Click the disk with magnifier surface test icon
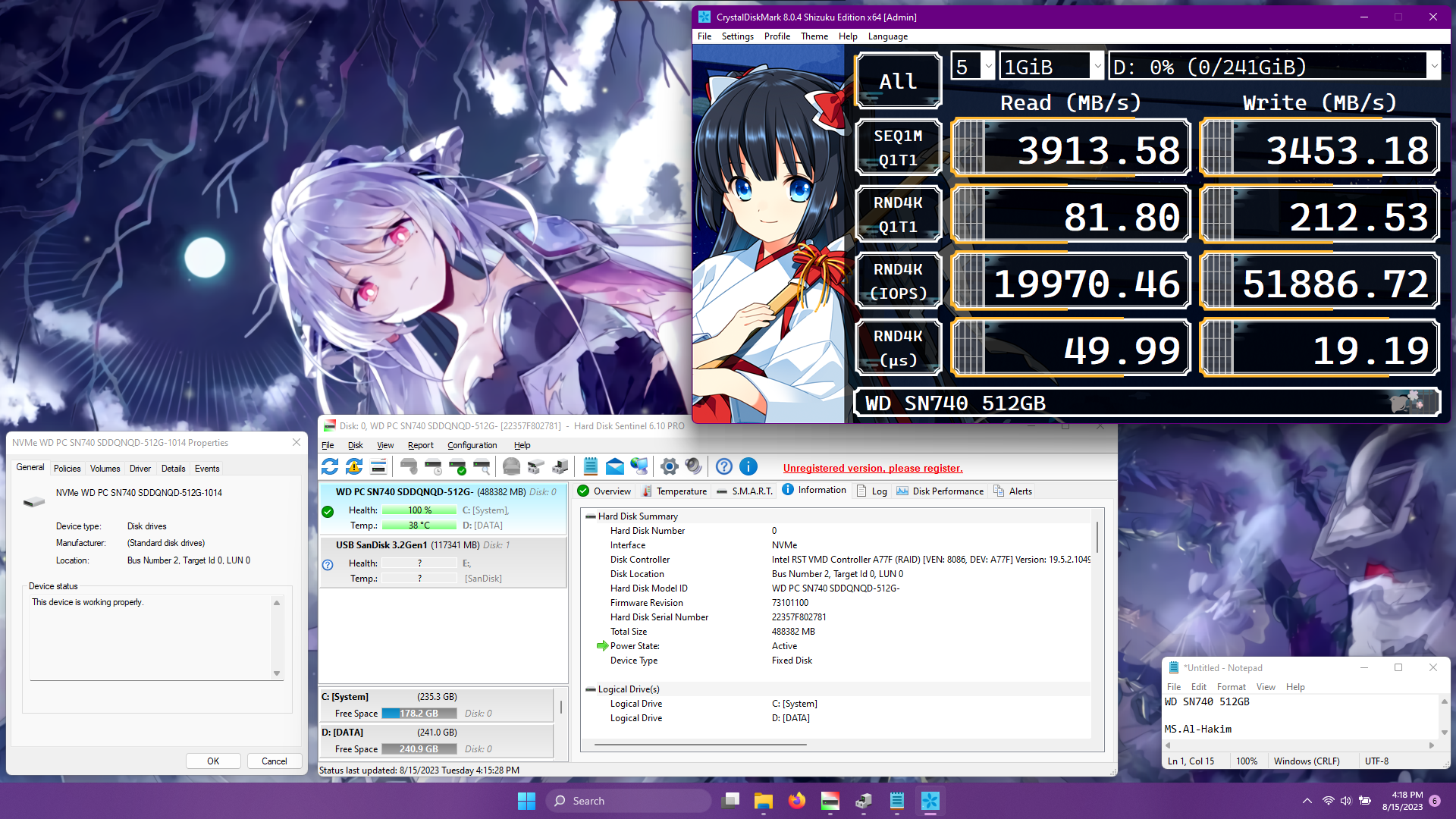 [x=482, y=466]
